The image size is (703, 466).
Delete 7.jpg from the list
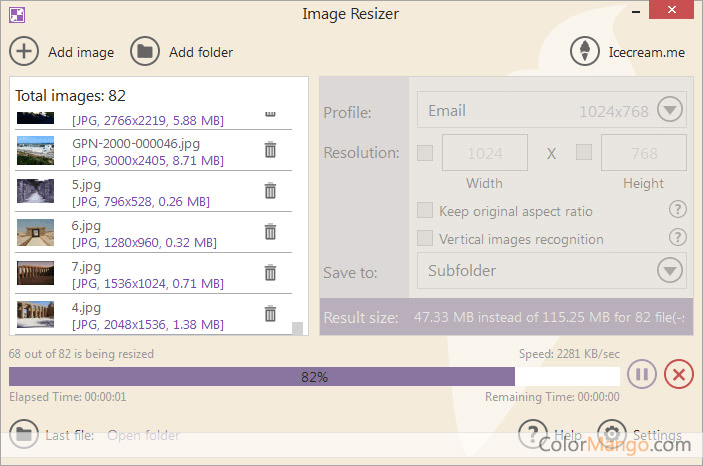(269, 272)
